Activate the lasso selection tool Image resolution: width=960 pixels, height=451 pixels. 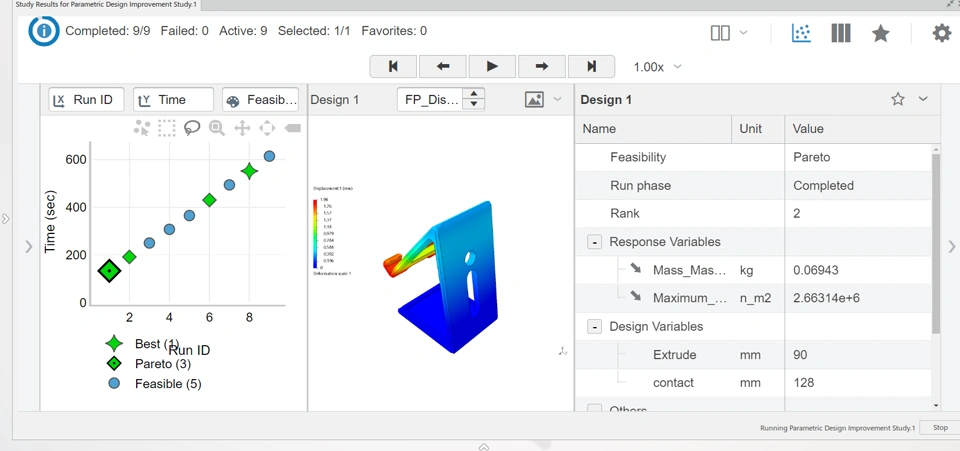[x=192, y=128]
